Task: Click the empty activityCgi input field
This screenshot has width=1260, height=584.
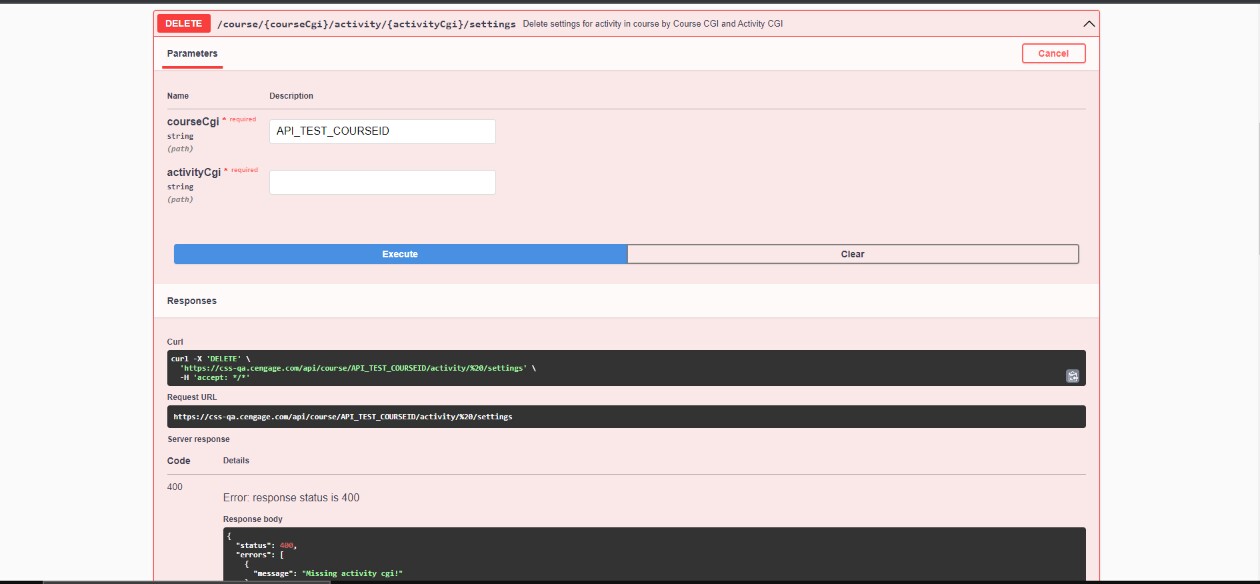Action: click(382, 182)
